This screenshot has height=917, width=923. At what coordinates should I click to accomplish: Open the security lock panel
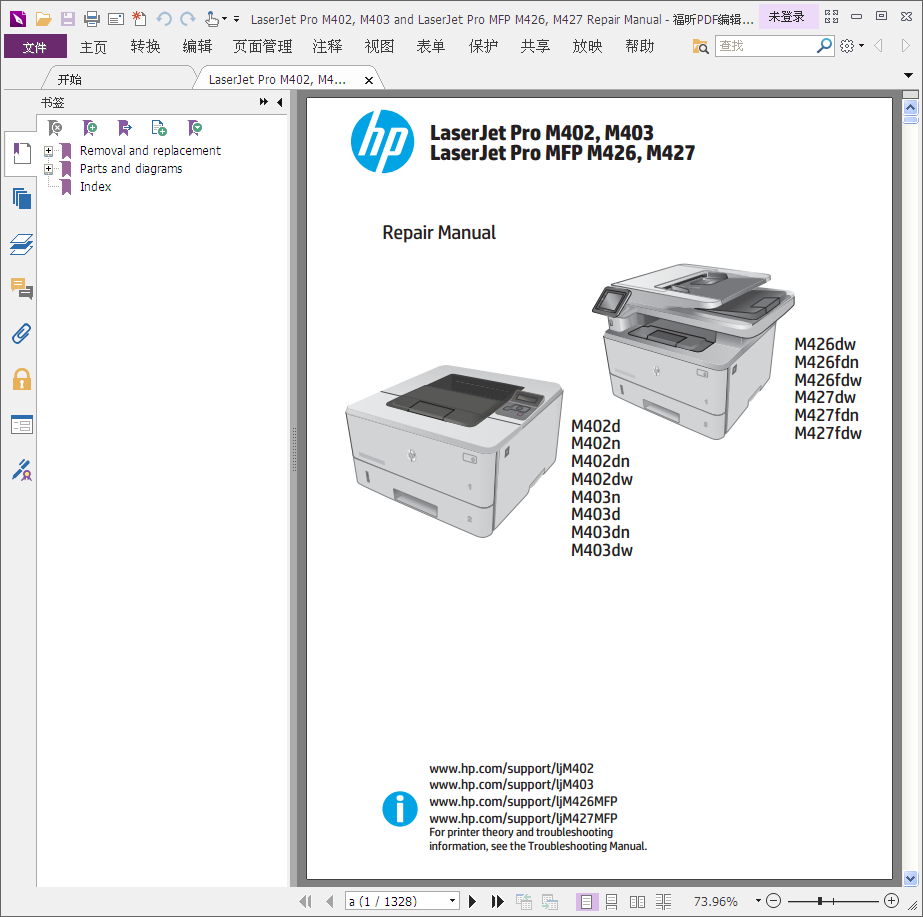(x=22, y=379)
